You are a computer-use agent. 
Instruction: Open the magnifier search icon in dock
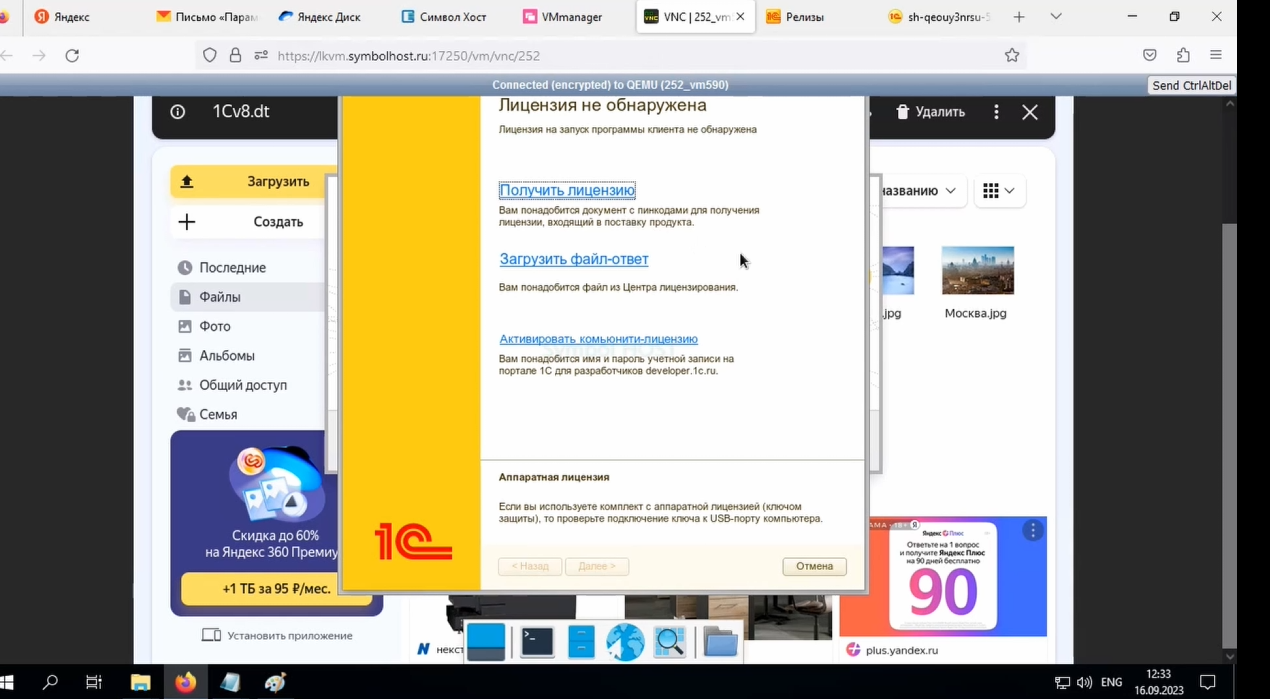pos(669,642)
